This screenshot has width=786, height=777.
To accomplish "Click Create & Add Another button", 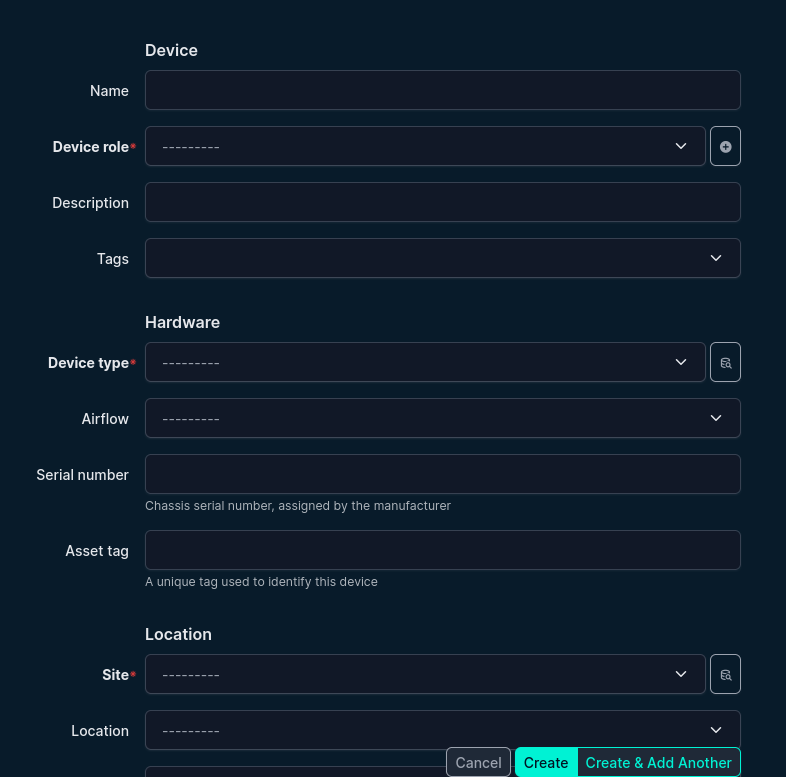I will [x=658, y=762].
